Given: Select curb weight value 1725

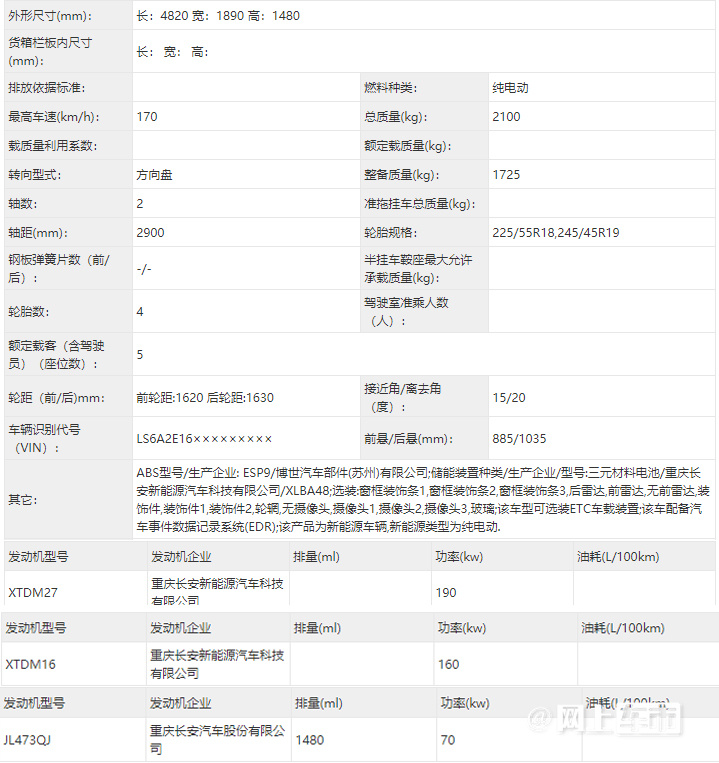Looking at the screenshot, I should 506,174.
